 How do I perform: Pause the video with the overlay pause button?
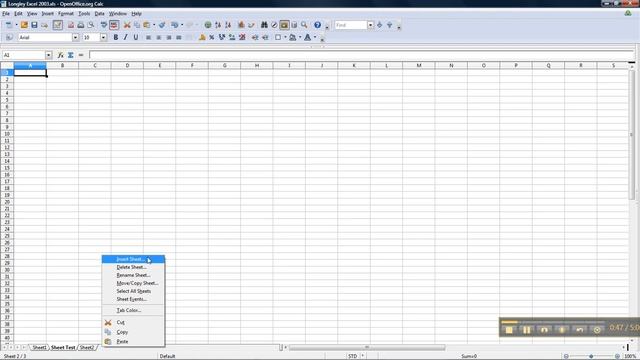click(527, 330)
